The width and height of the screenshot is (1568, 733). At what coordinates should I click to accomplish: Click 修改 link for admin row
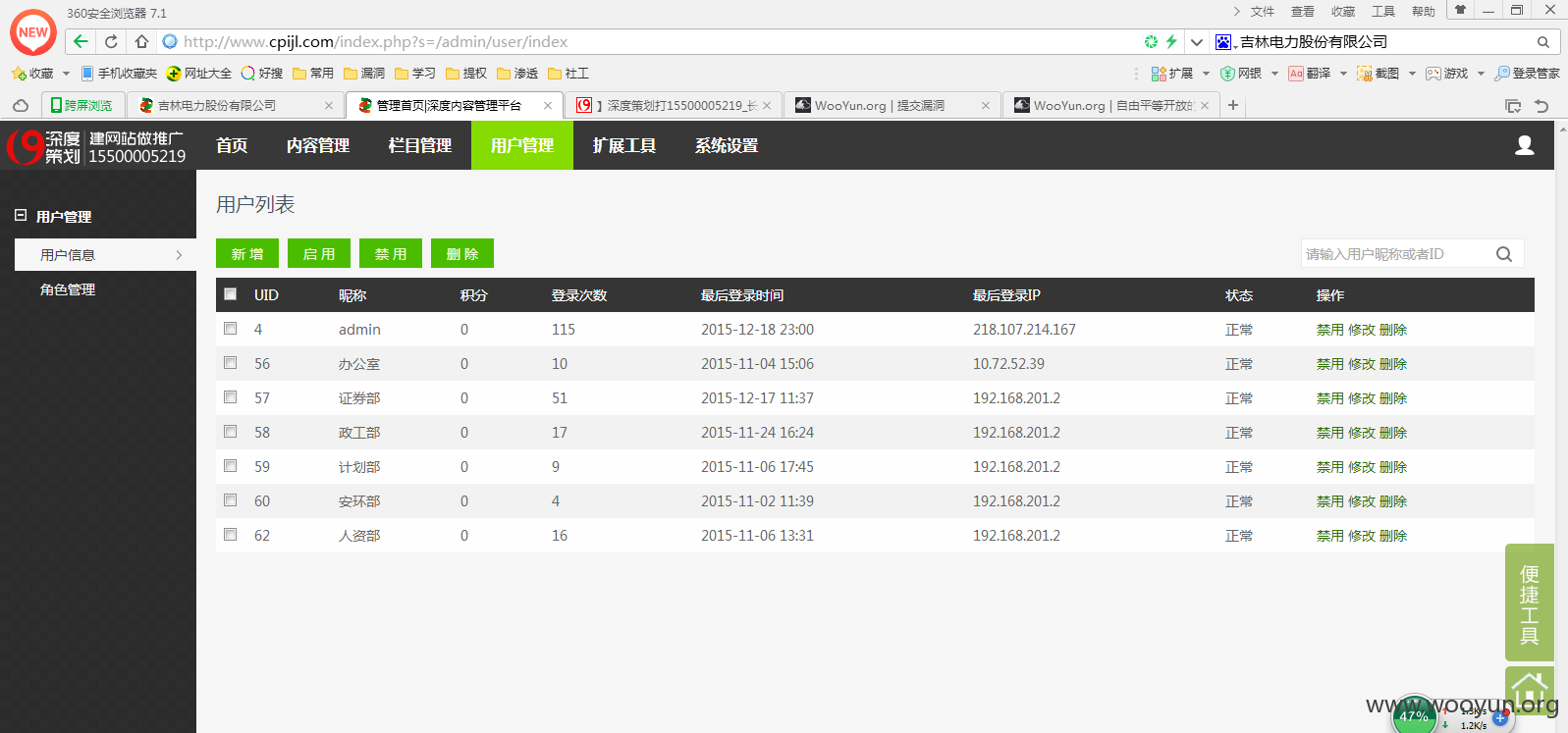click(1362, 330)
